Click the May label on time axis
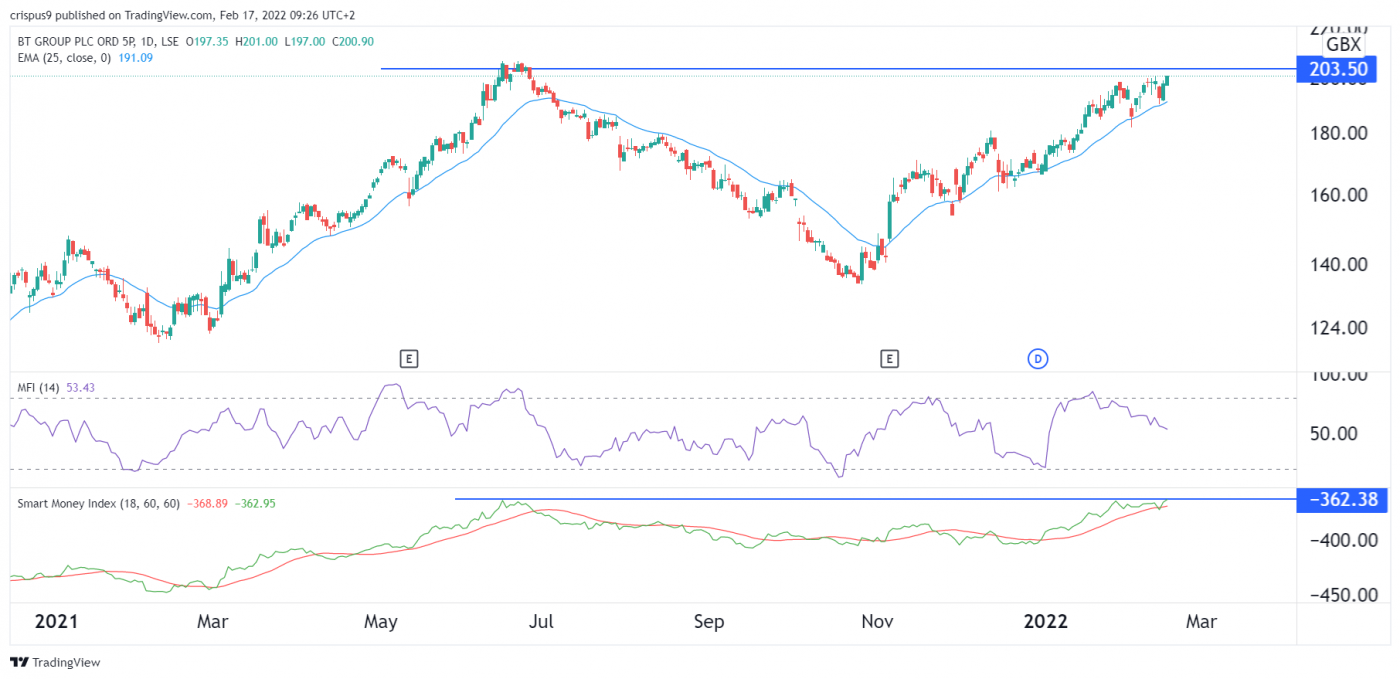Screen dimensions: 1400x679 click(381, 622)
